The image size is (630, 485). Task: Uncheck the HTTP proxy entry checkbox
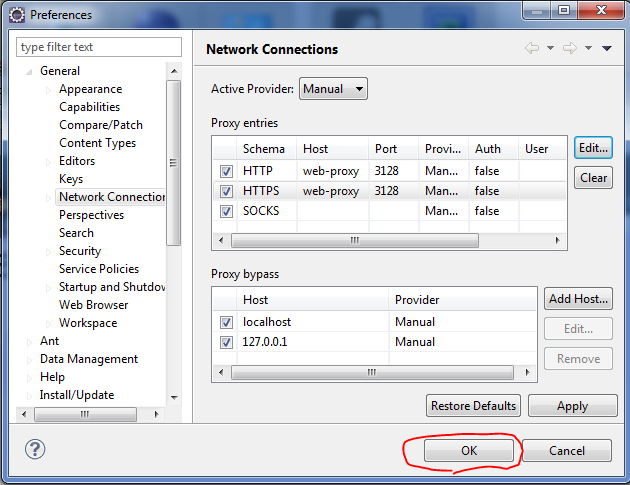pyautogui.click(x=226, y=171)
